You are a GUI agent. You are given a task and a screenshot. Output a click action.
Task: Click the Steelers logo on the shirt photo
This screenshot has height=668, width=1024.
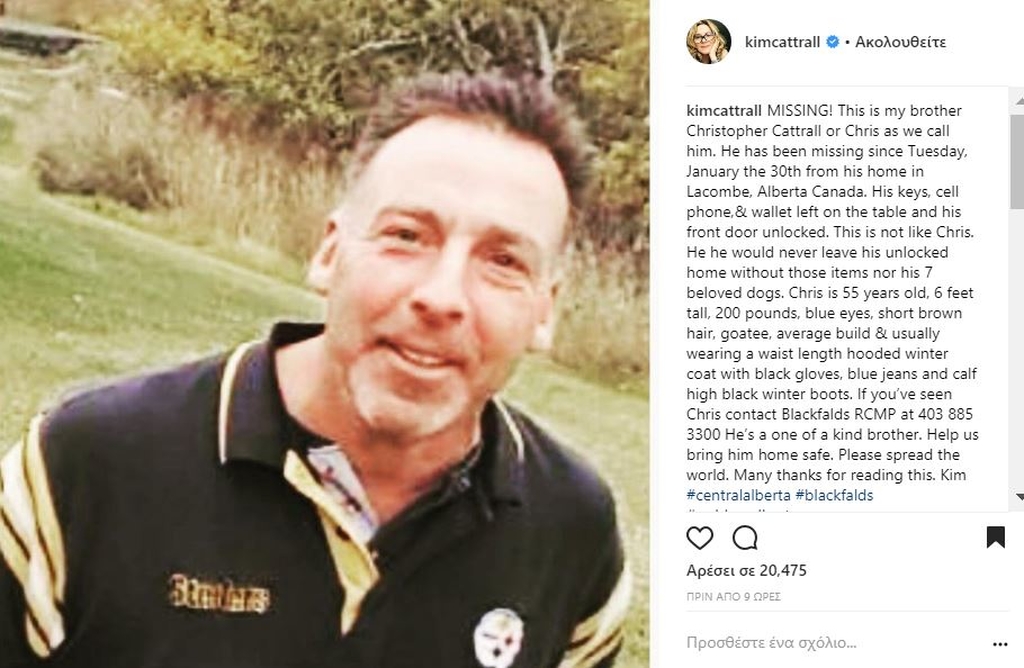pos(498,637)
